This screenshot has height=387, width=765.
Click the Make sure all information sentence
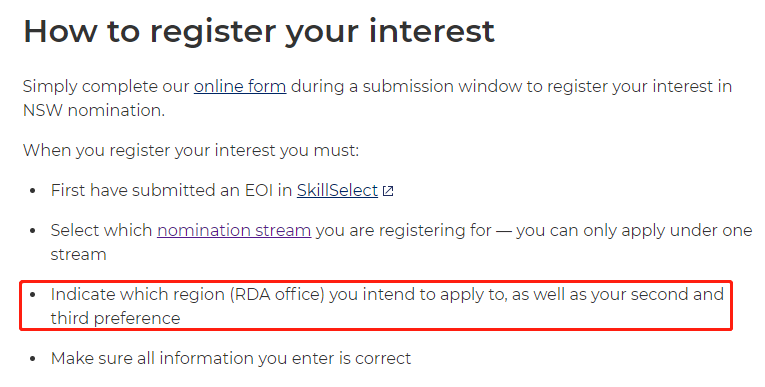(x=231, y=359)
